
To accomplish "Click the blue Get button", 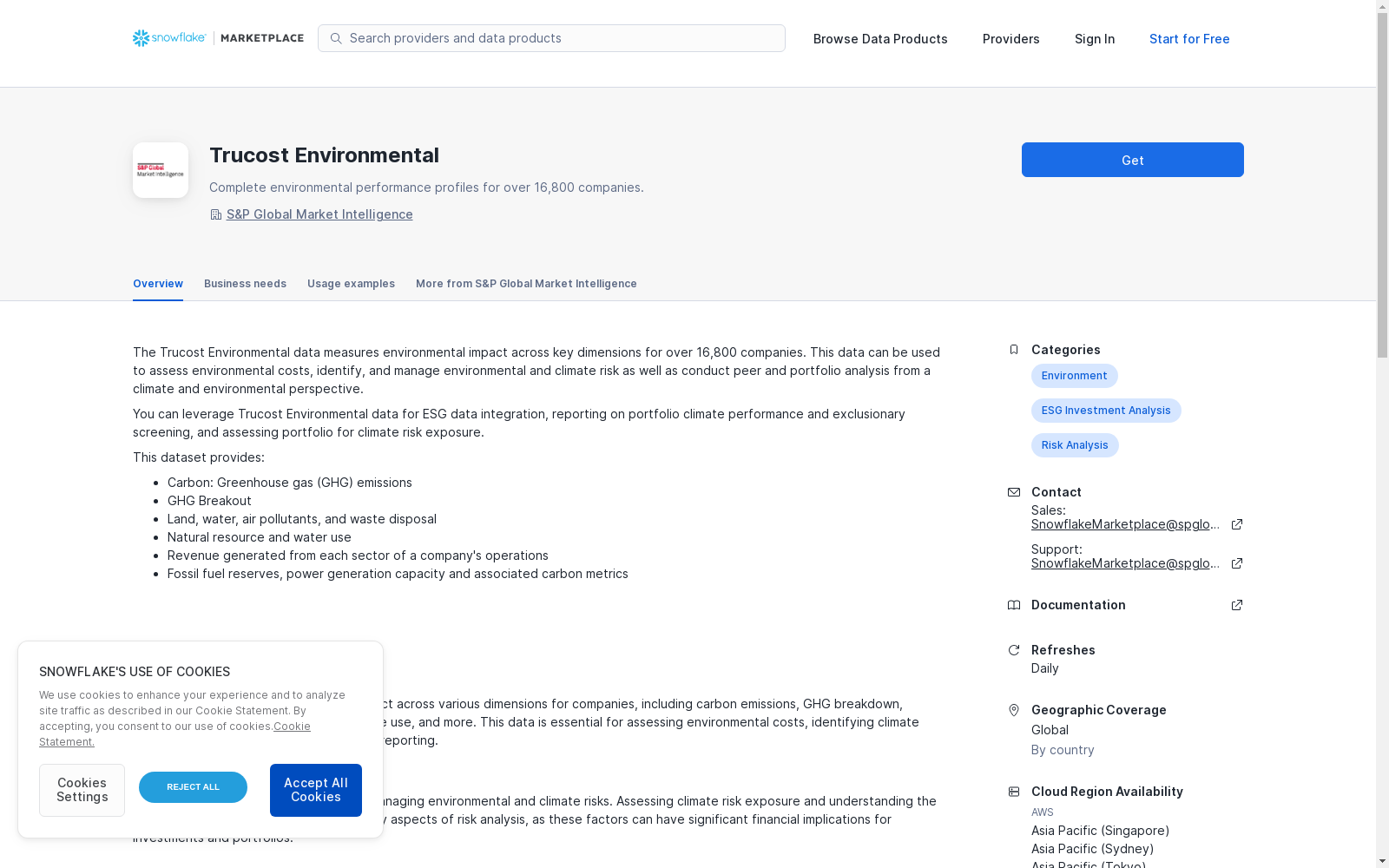I will pos(1133,160).
